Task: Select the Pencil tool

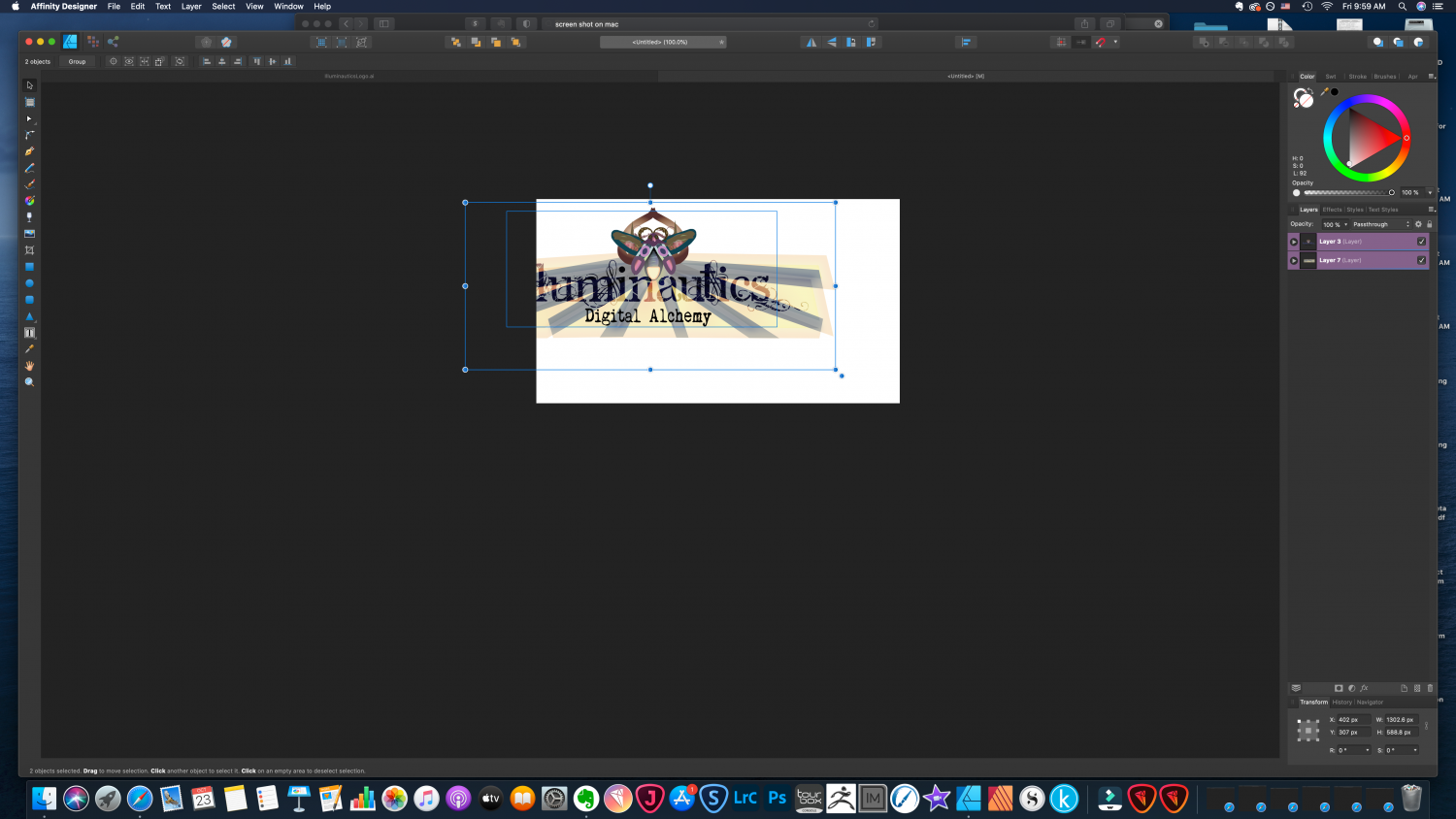Action: click(x=29, y=166)
